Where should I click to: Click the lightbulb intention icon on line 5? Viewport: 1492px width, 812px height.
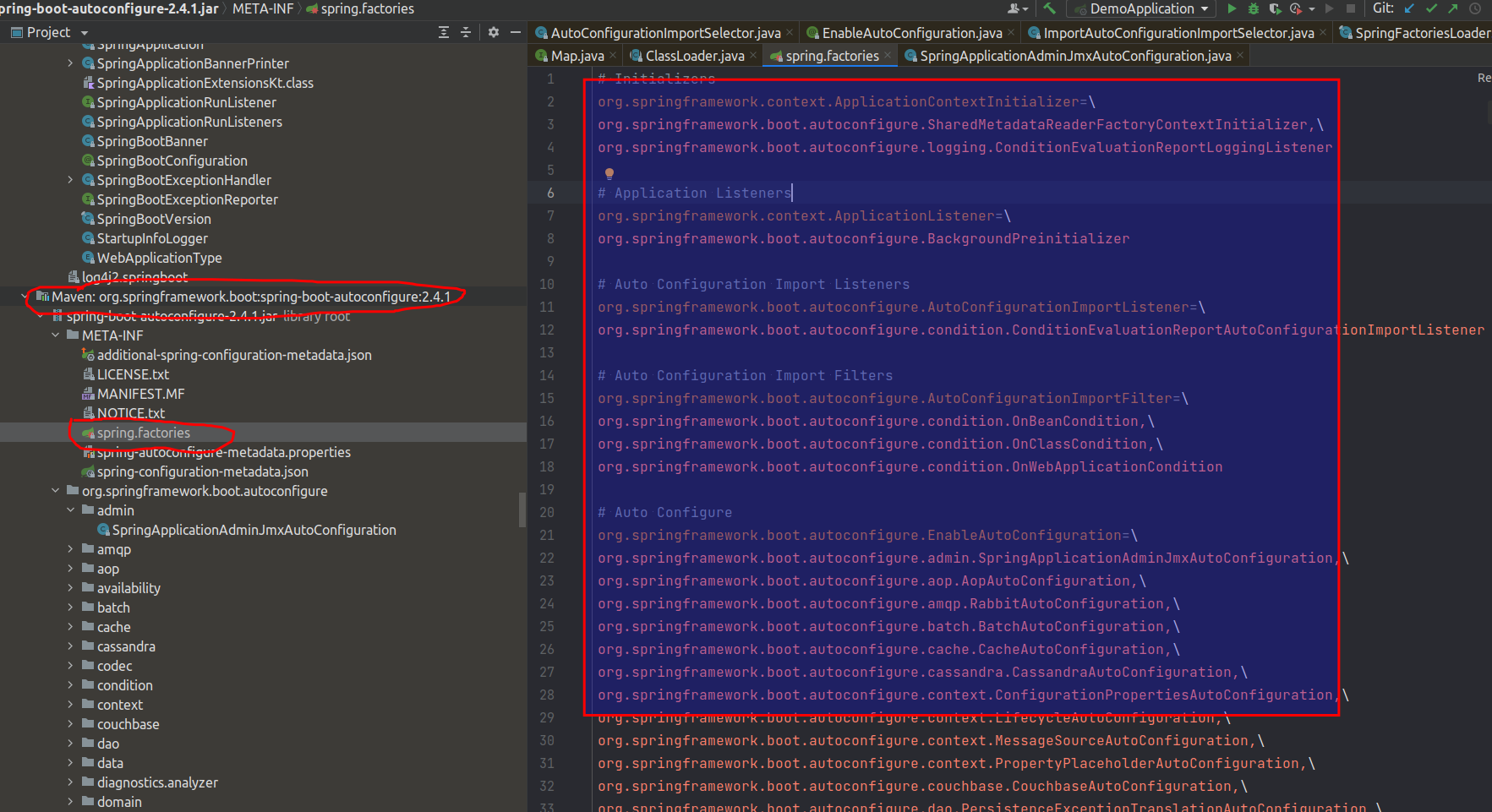(x=609, y=173)
